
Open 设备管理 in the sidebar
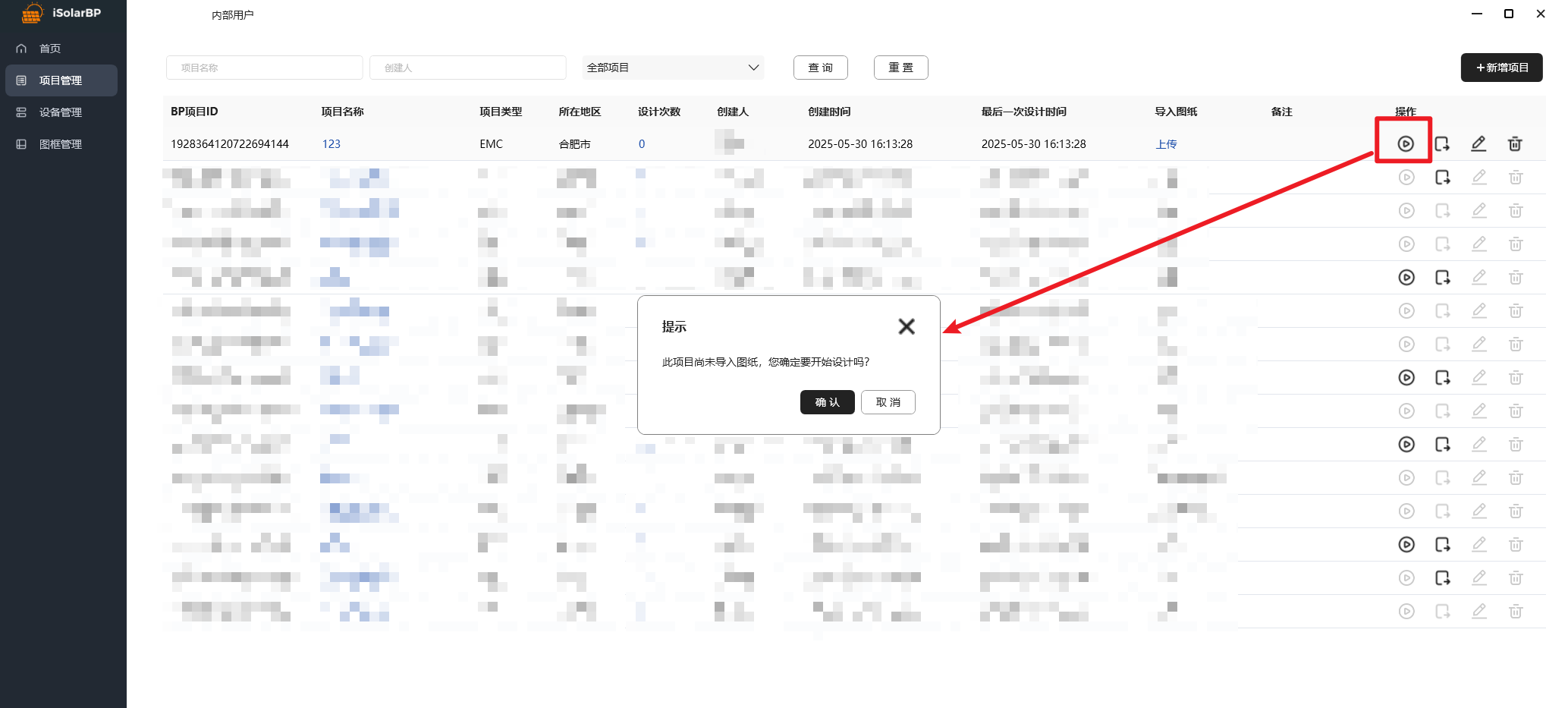pyautogui.click(x=61, y=112)
